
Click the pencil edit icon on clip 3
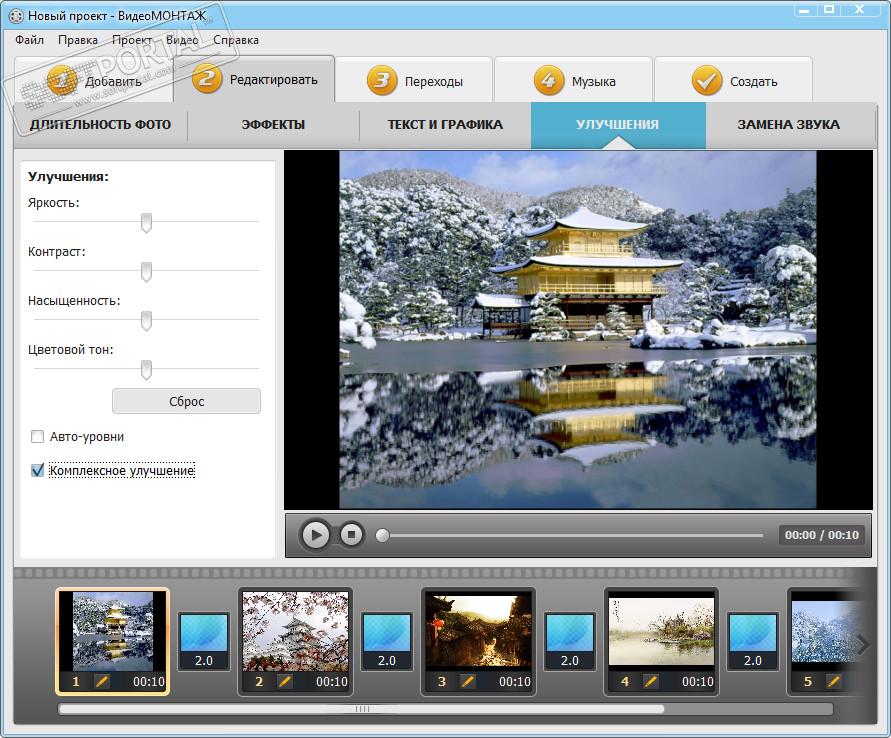468,681
